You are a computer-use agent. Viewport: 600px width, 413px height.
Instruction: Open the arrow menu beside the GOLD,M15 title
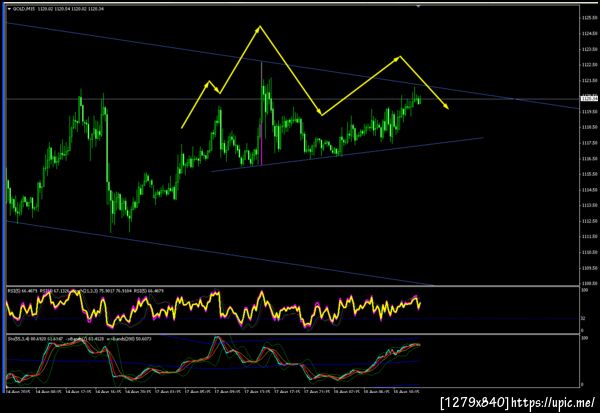(10, 8)
